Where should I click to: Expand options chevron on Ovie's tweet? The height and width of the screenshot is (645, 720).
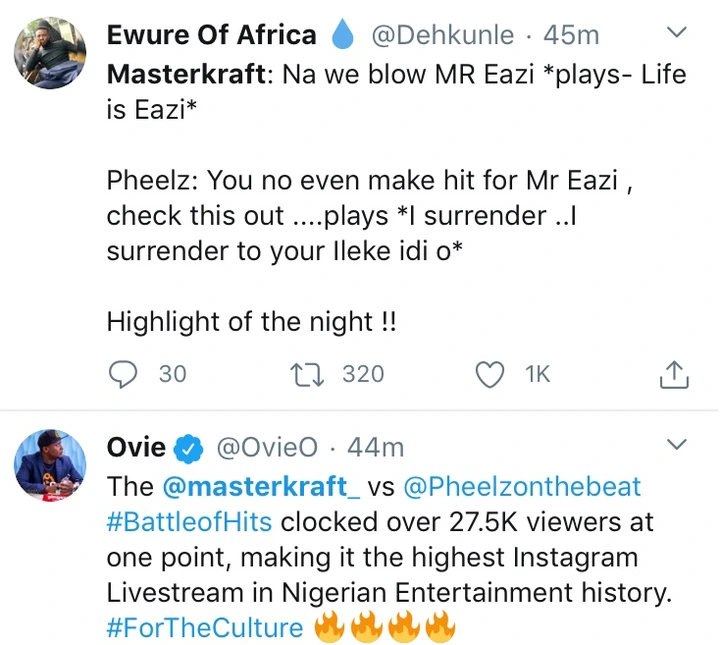(x=677, y=443)
